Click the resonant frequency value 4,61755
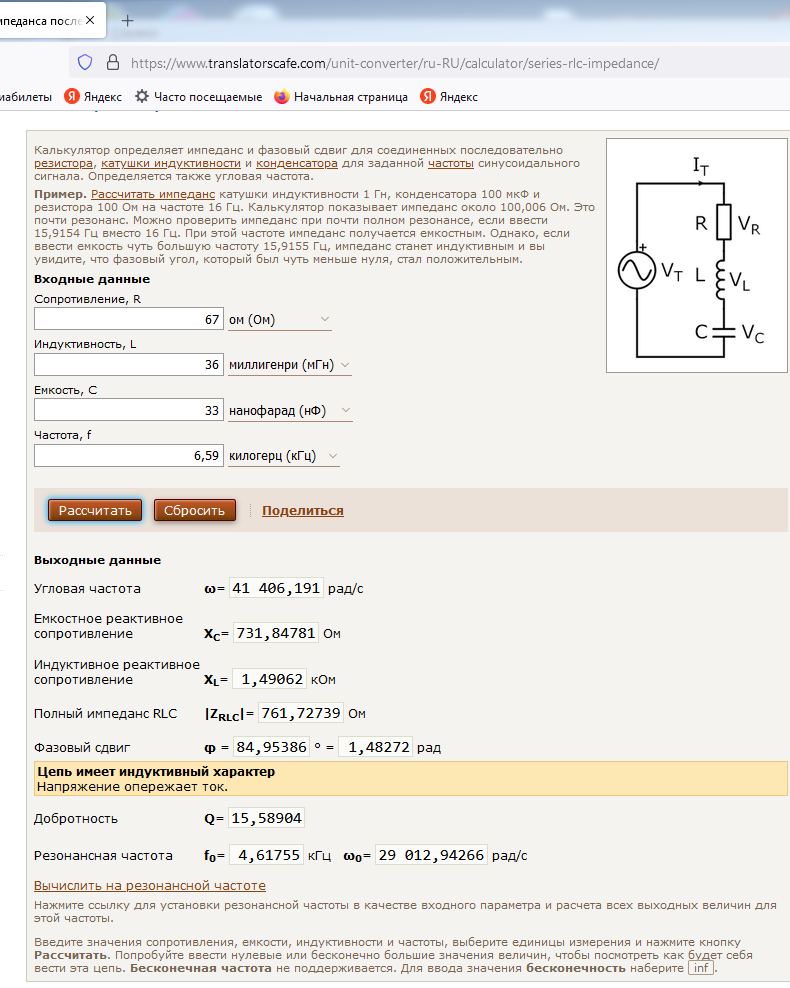Image resolution: width=790 pixels, height=988 pixels. (266, 855)
